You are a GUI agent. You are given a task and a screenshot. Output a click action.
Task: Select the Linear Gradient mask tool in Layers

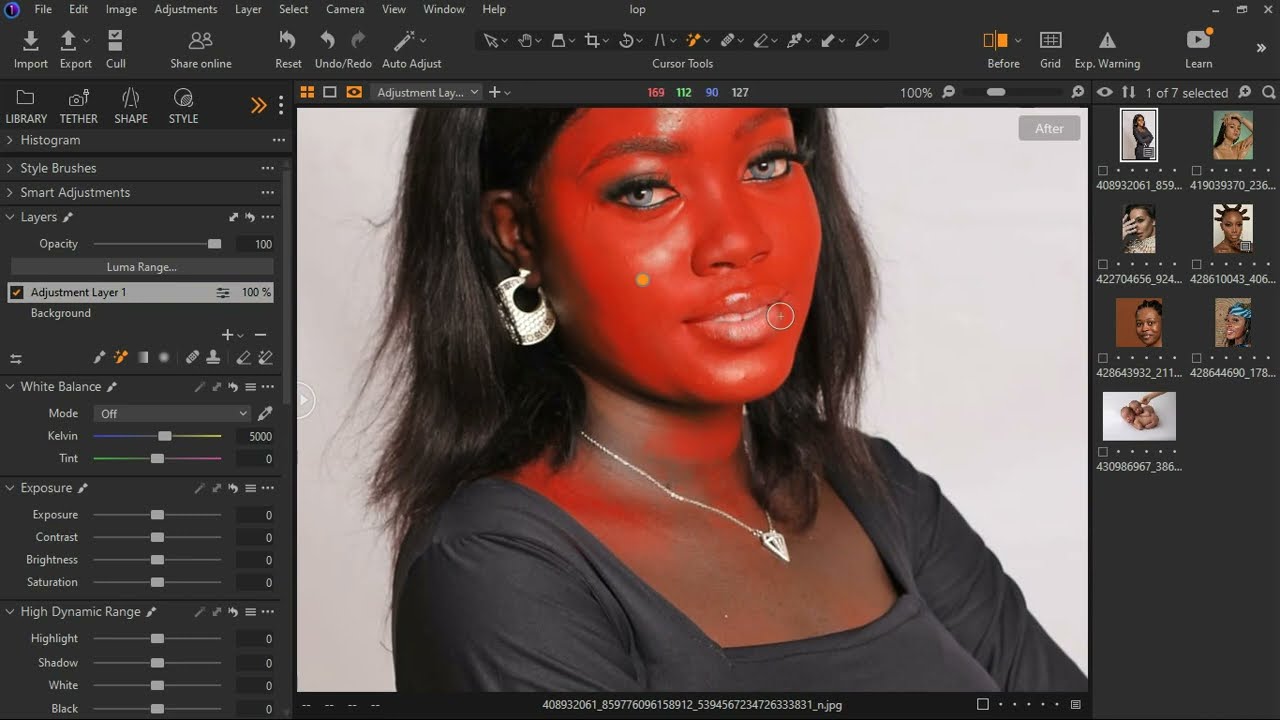143,357
